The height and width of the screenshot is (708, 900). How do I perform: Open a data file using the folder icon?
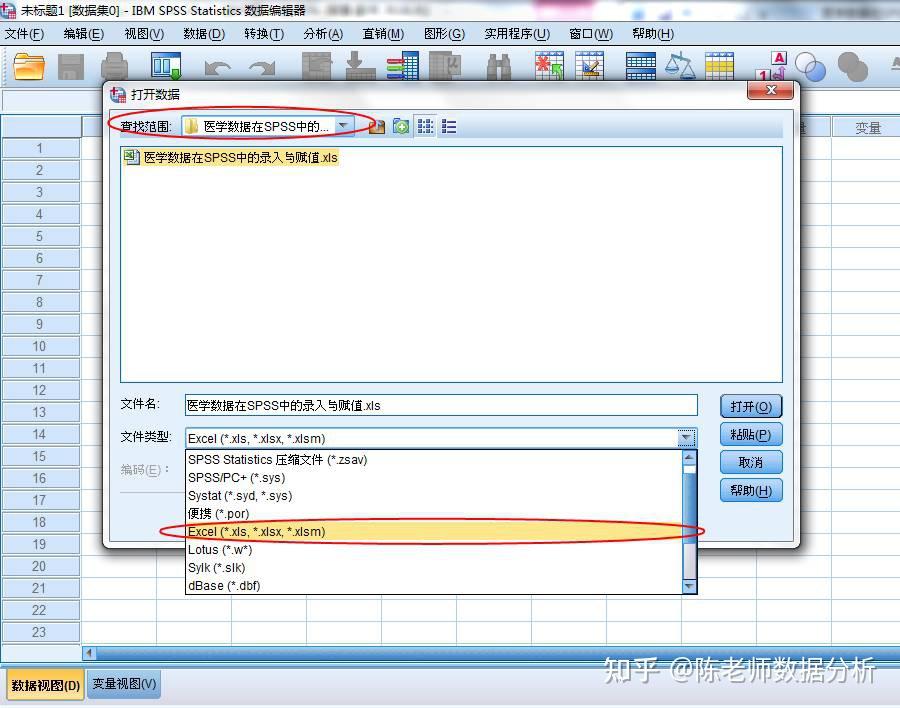tap(27, 66)
